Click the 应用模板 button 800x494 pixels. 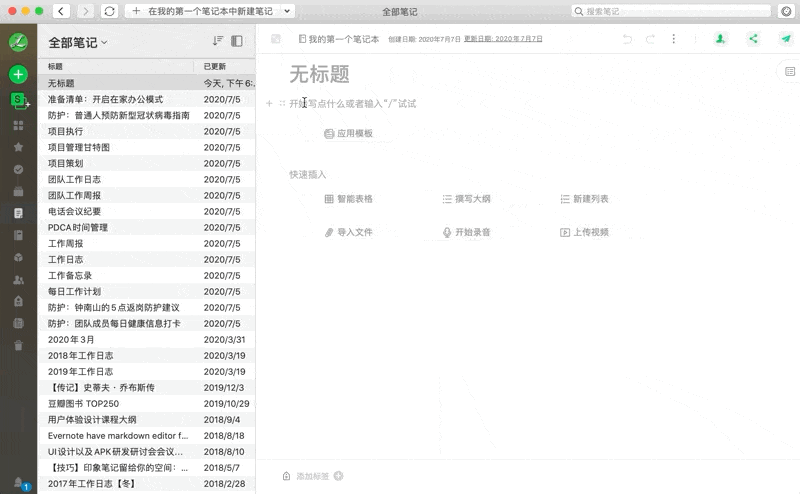(348, 134)
